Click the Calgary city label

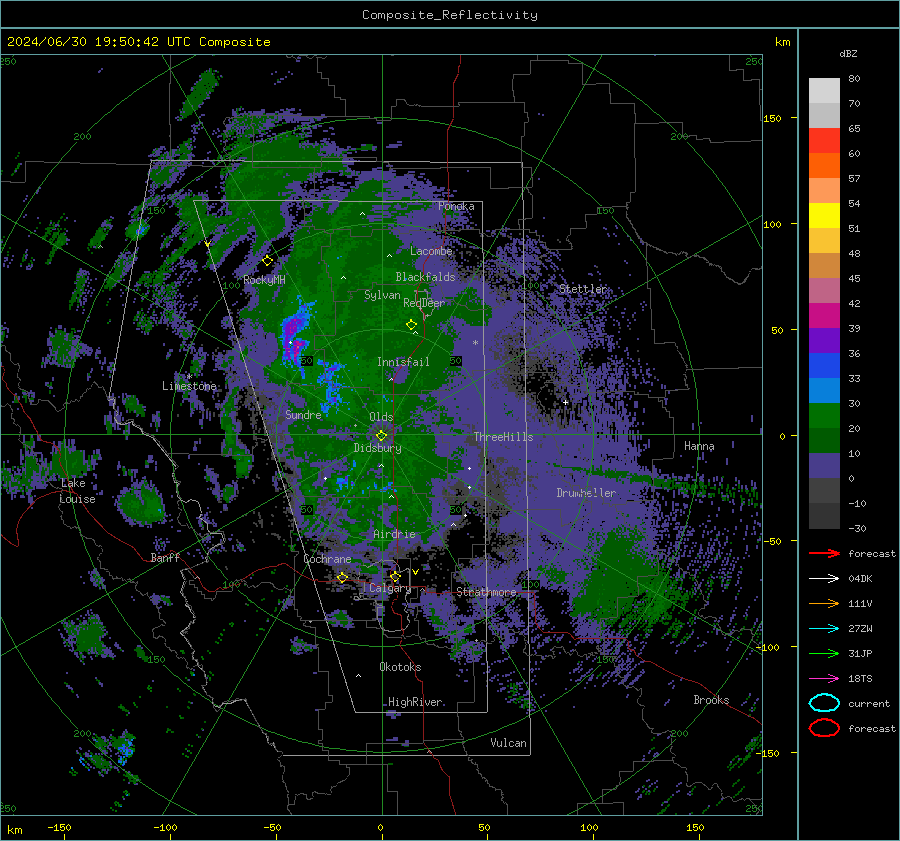[390, 588]
